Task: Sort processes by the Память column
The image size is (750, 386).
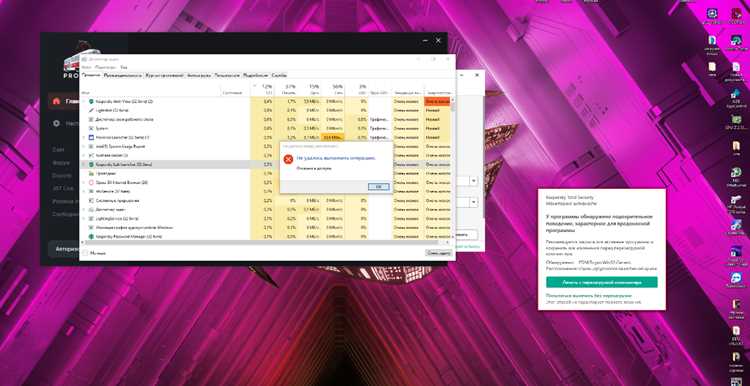Action: [x=287, y=89]
